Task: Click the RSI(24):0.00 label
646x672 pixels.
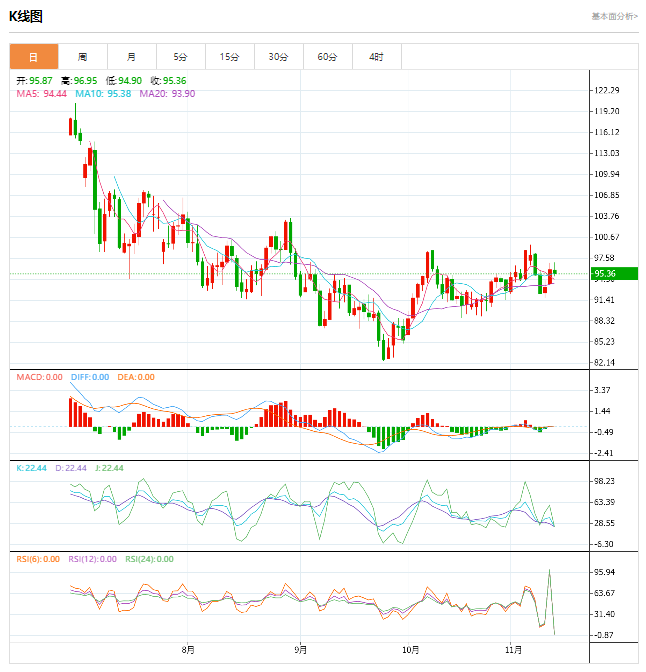Action: tap(150, 559)
